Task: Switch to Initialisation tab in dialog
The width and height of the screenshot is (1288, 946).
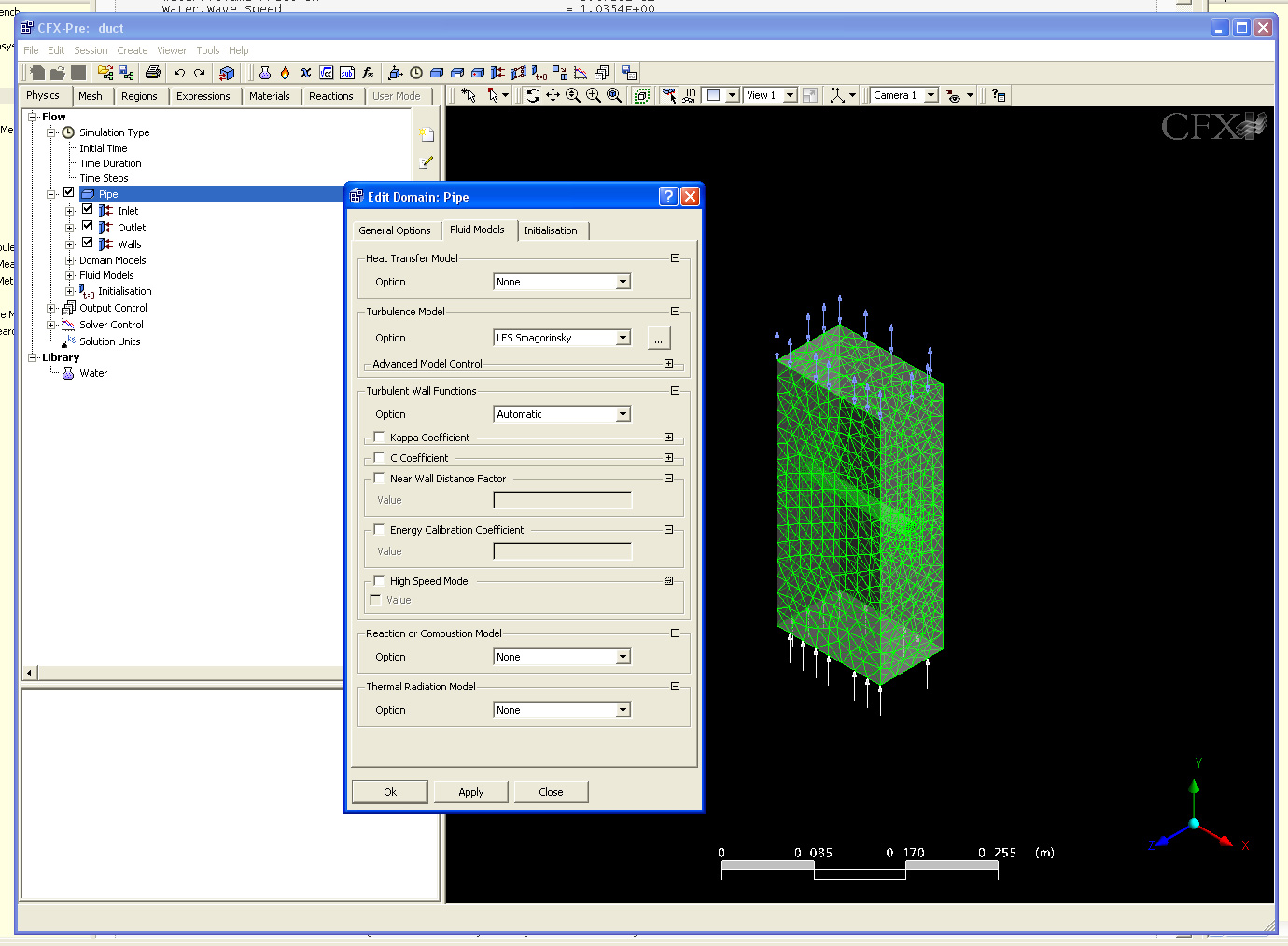Action: [551, 230]
